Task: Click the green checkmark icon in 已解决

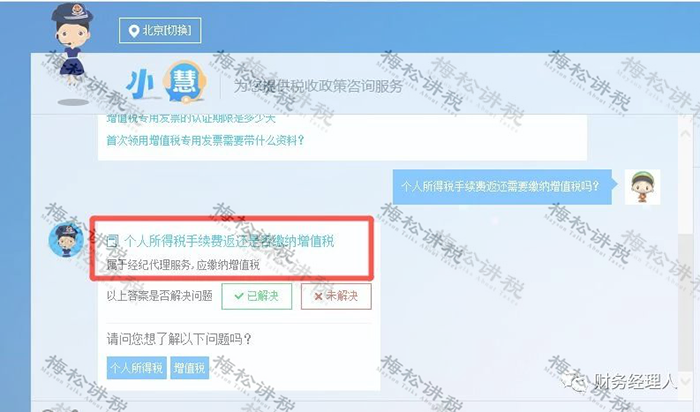Action: click(x=239, y=296)
